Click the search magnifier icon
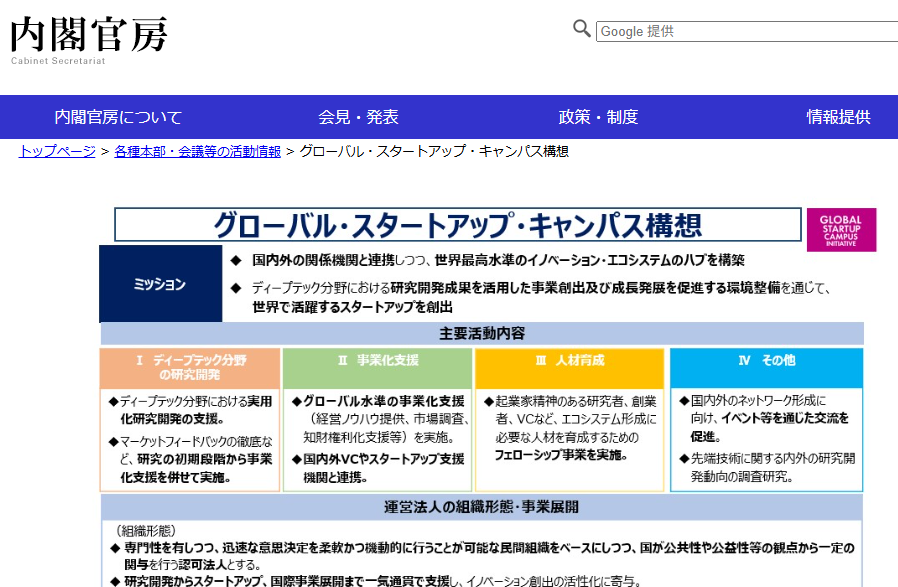Image resolution: width=898 pixels, height=587 pixels. tap(582, 29)
